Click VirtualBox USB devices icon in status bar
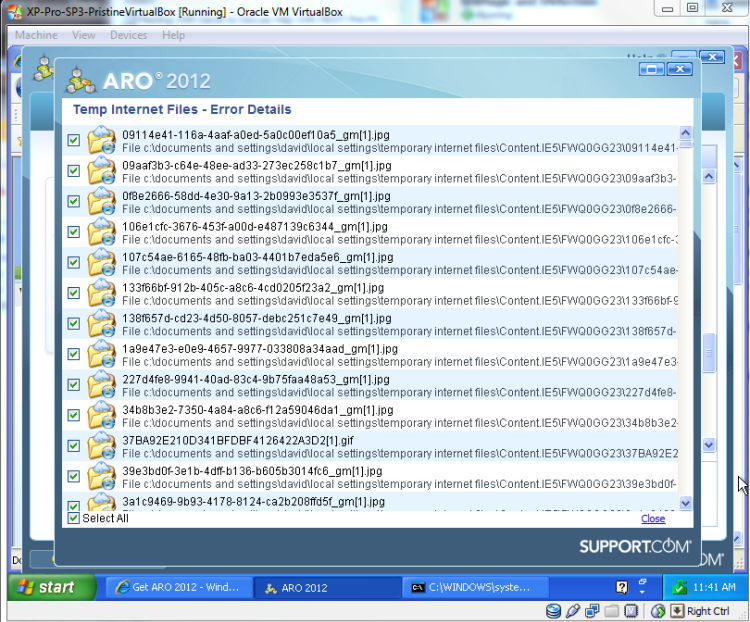This screenshot has height=622, width=750. point(573,611)
